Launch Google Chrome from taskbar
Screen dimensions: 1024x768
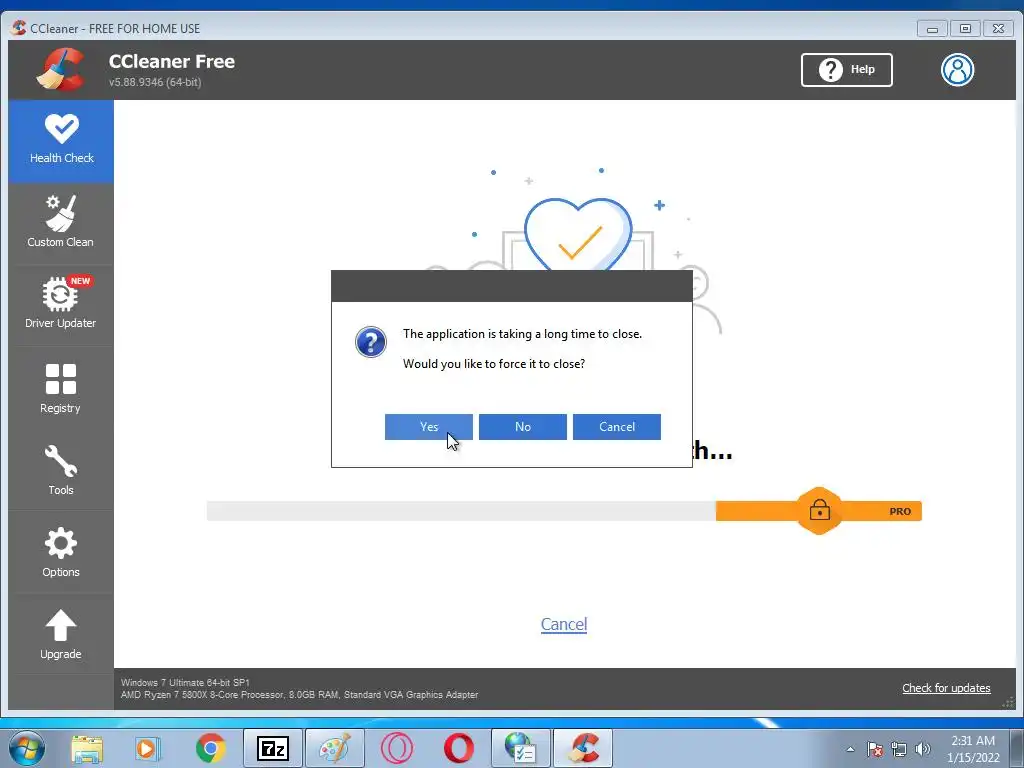point(210,748)
